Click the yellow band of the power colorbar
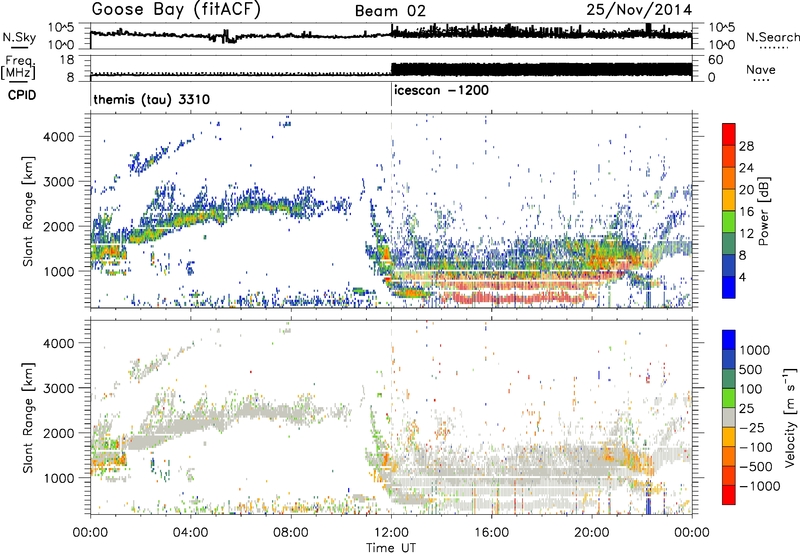Viewport: 800px width, 554px height. (x=729, y=200)
